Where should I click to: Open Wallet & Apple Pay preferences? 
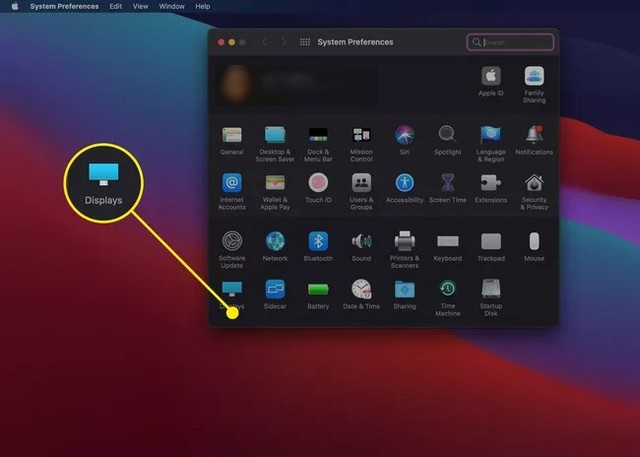pyautogui.click(x=275, y=192)
